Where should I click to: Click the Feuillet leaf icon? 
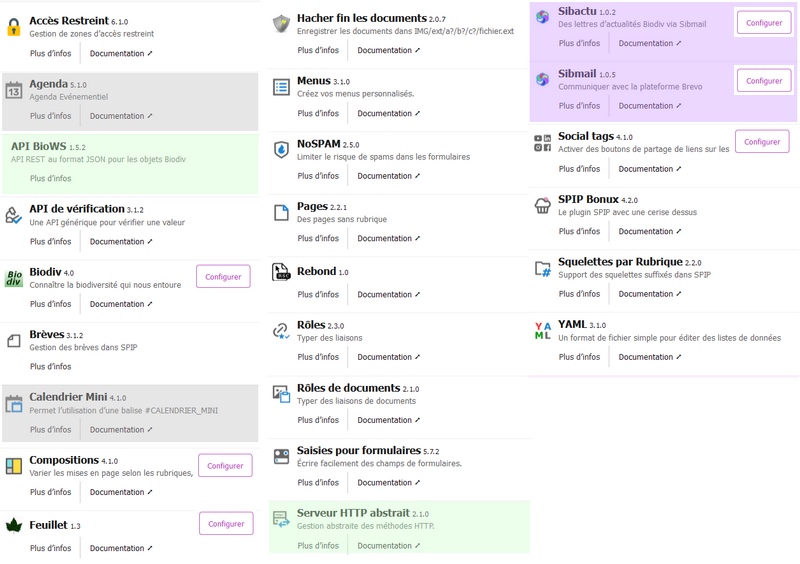[14, 525]
